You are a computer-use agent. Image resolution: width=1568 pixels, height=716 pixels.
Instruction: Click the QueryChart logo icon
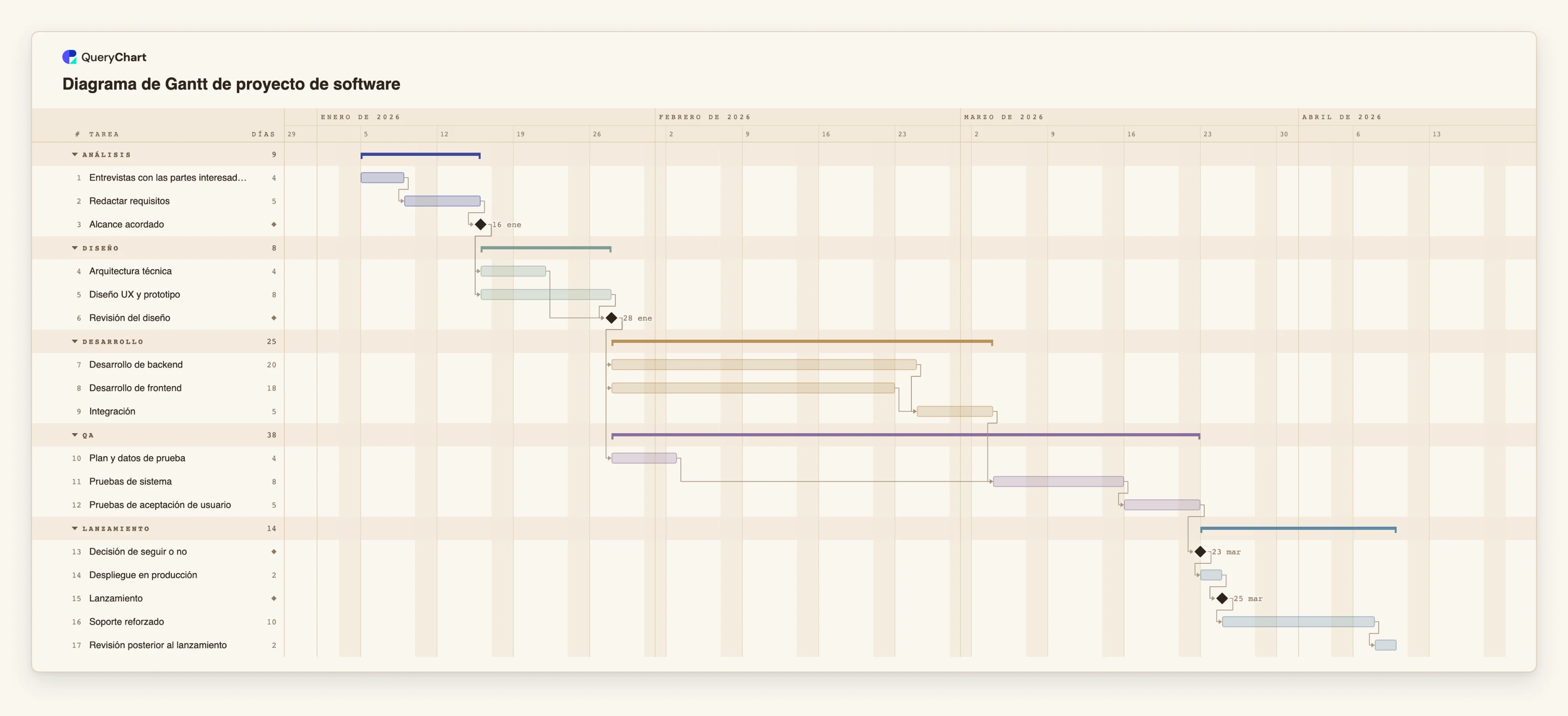click(x=69, y=57)
